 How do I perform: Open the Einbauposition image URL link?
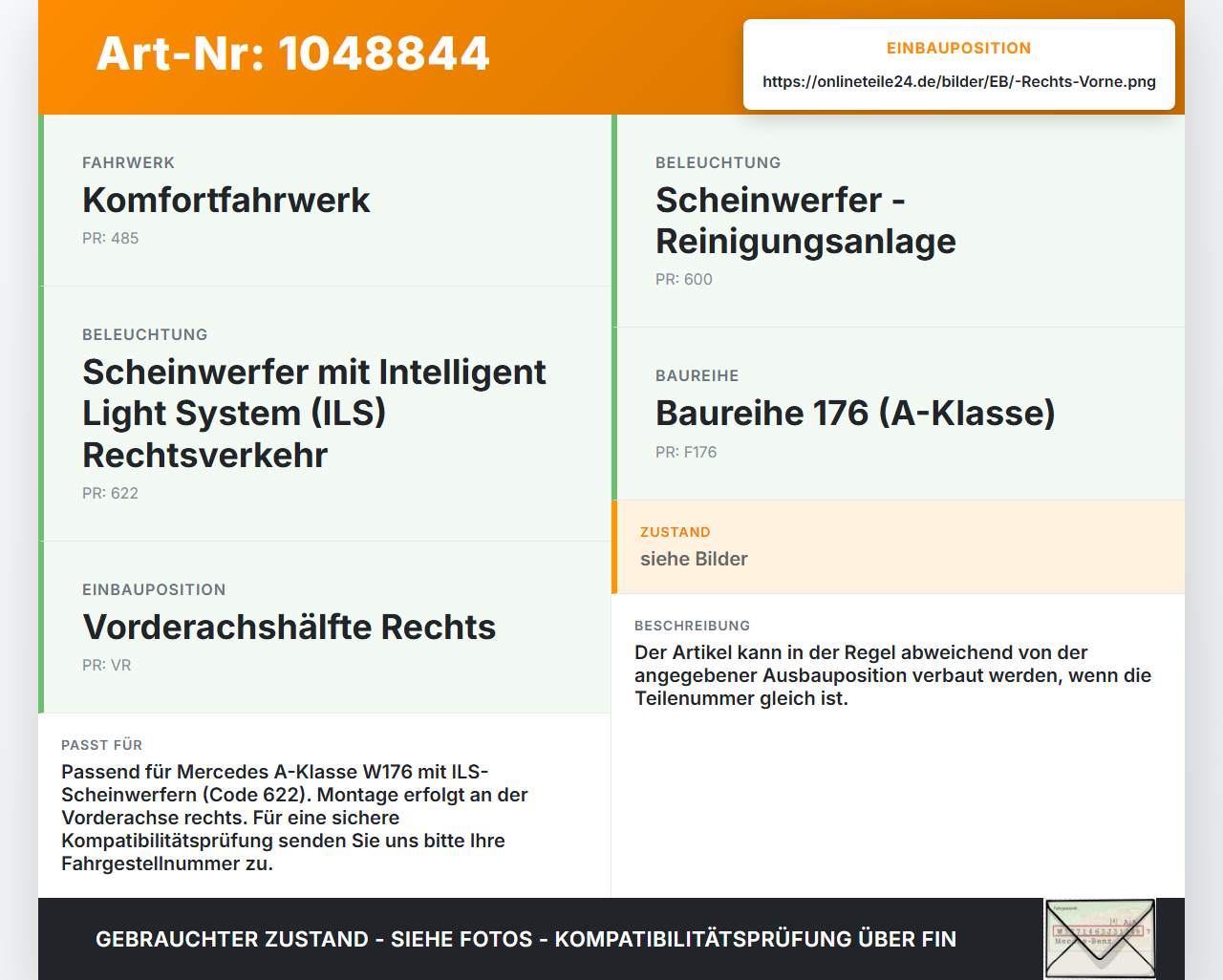958,81
